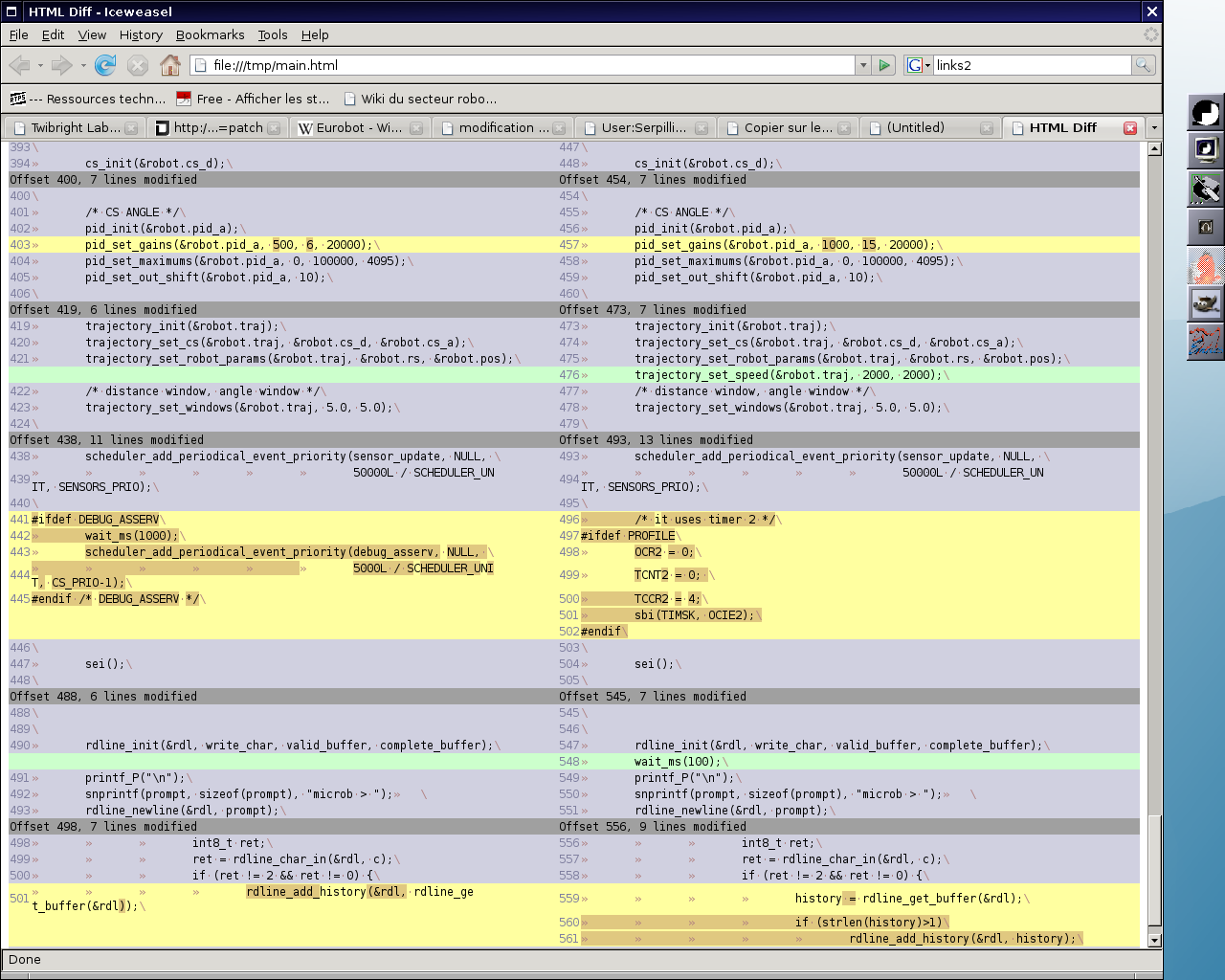Close the HTML Diff tab
The height and width of the screenshot is (980, 1225).
pos(1130,128)
